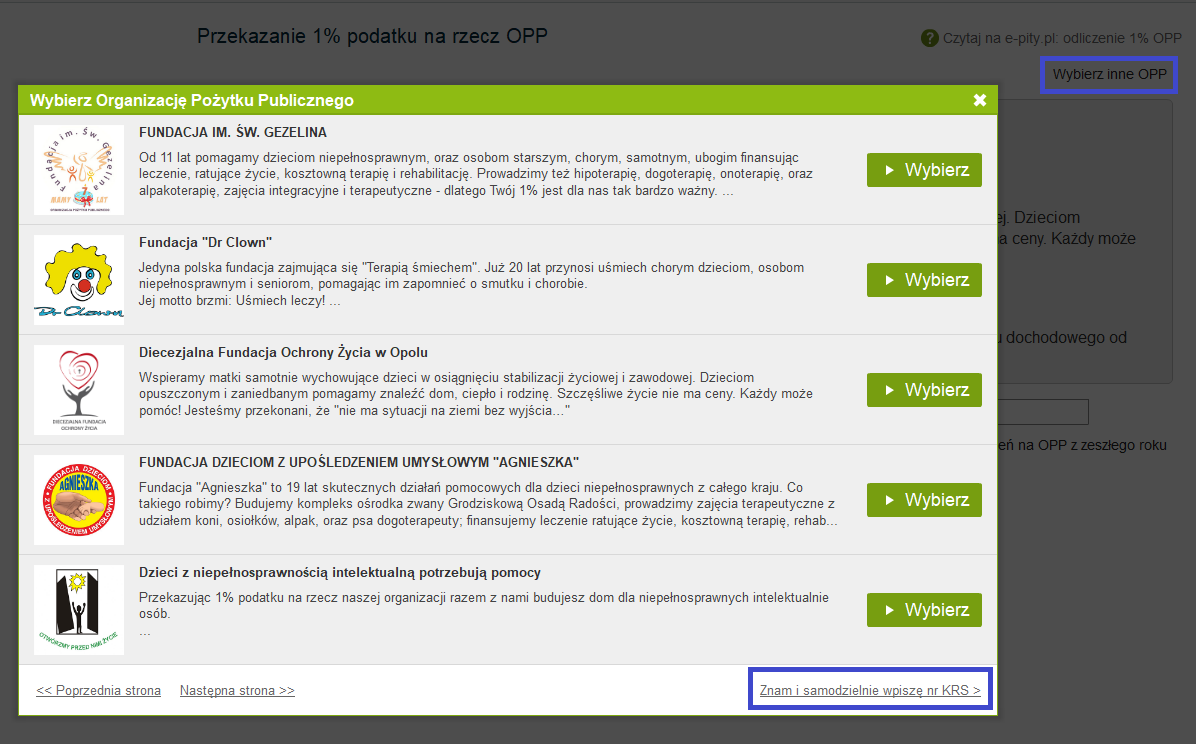Open Następna strona >> link

(x=237, y=690)
